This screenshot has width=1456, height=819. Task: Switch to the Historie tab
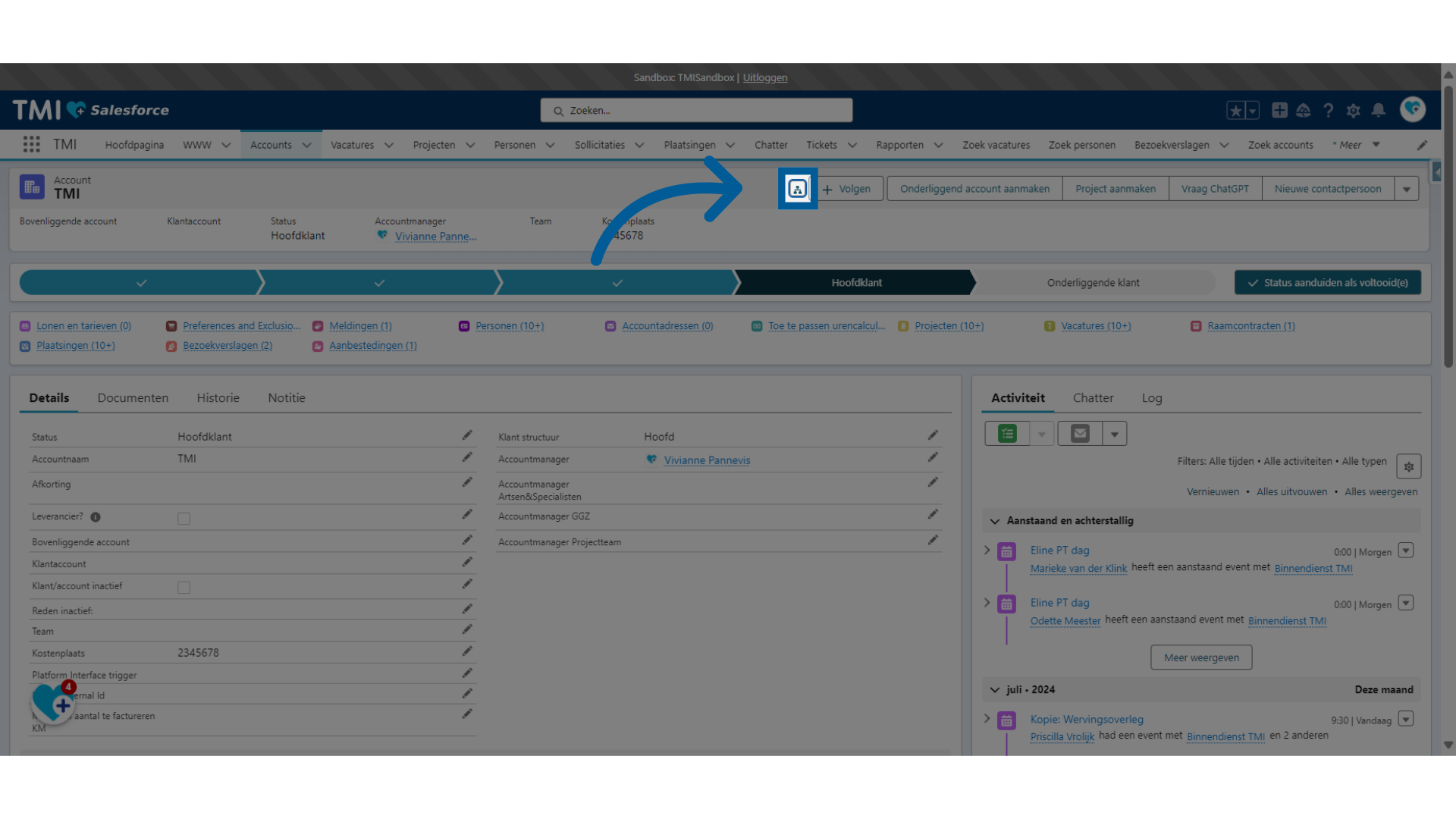click(x=218, y=398)
